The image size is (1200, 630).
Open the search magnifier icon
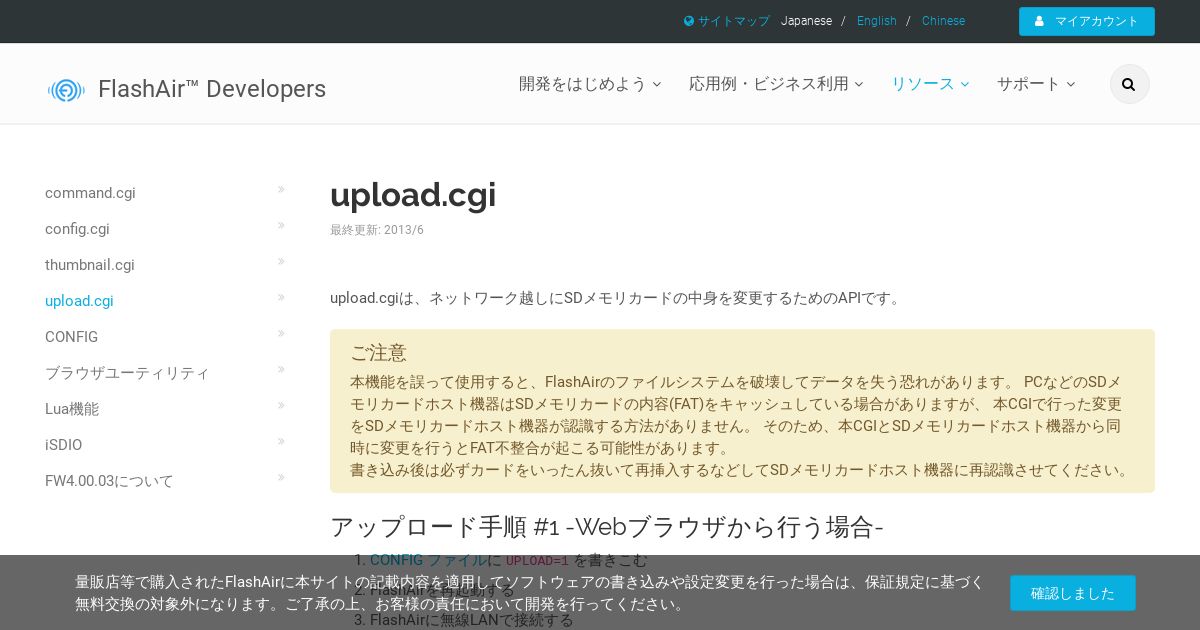pos(1129,84)
